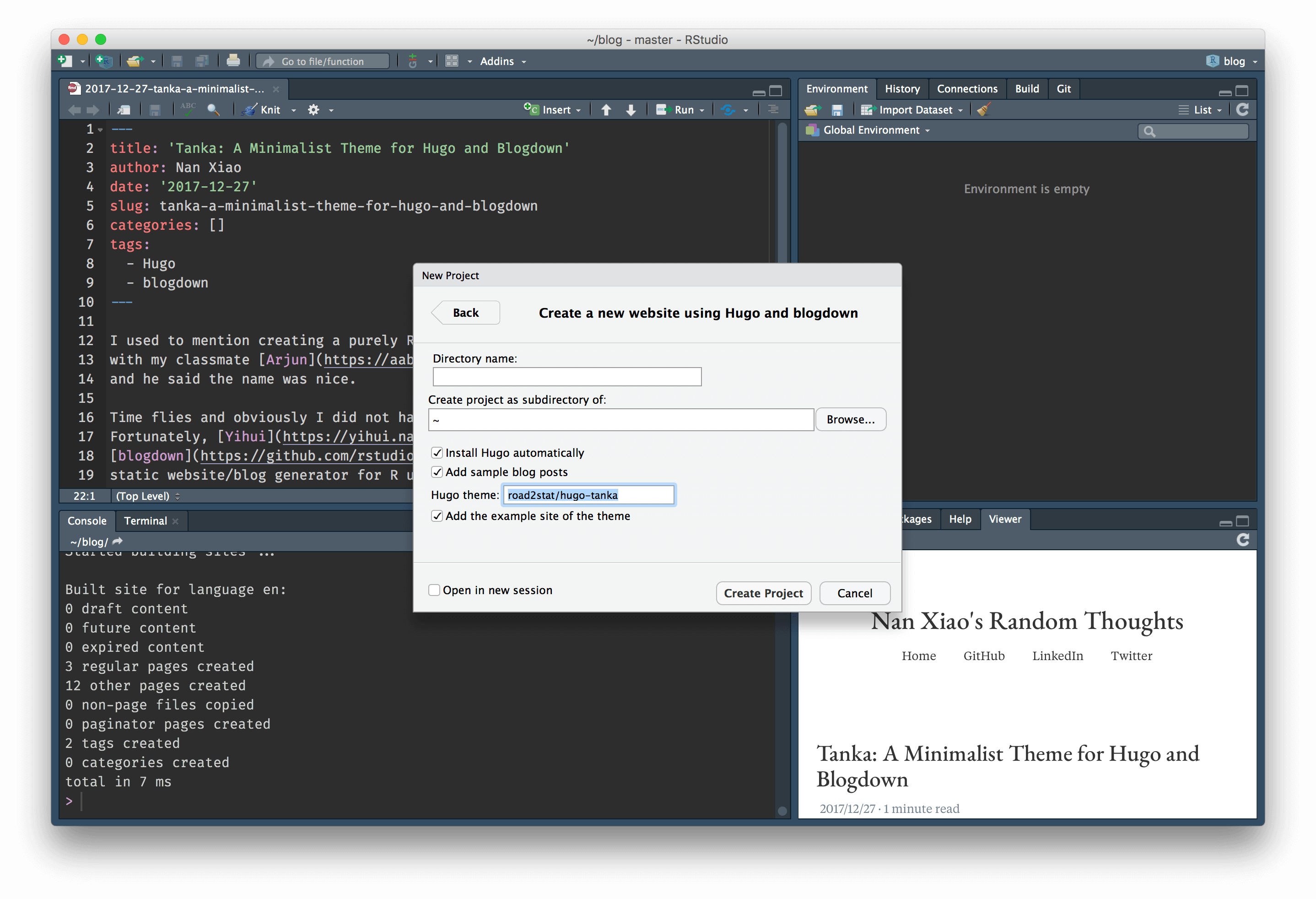Click the Run icon in editor toolbar
This screenshot has width=1316, height=899.
pos(663,110)
